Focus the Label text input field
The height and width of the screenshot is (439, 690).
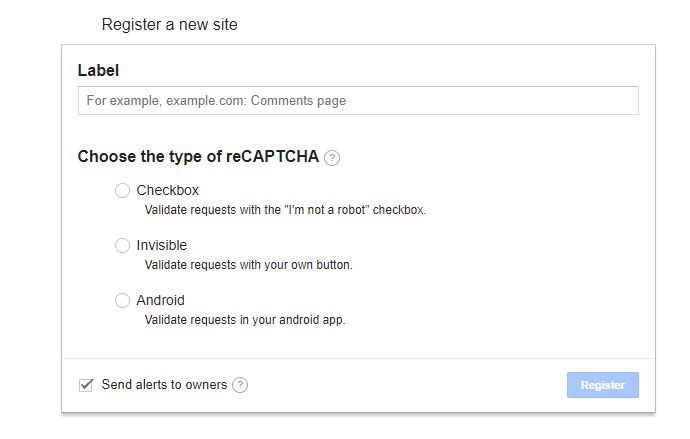(358, 101)
